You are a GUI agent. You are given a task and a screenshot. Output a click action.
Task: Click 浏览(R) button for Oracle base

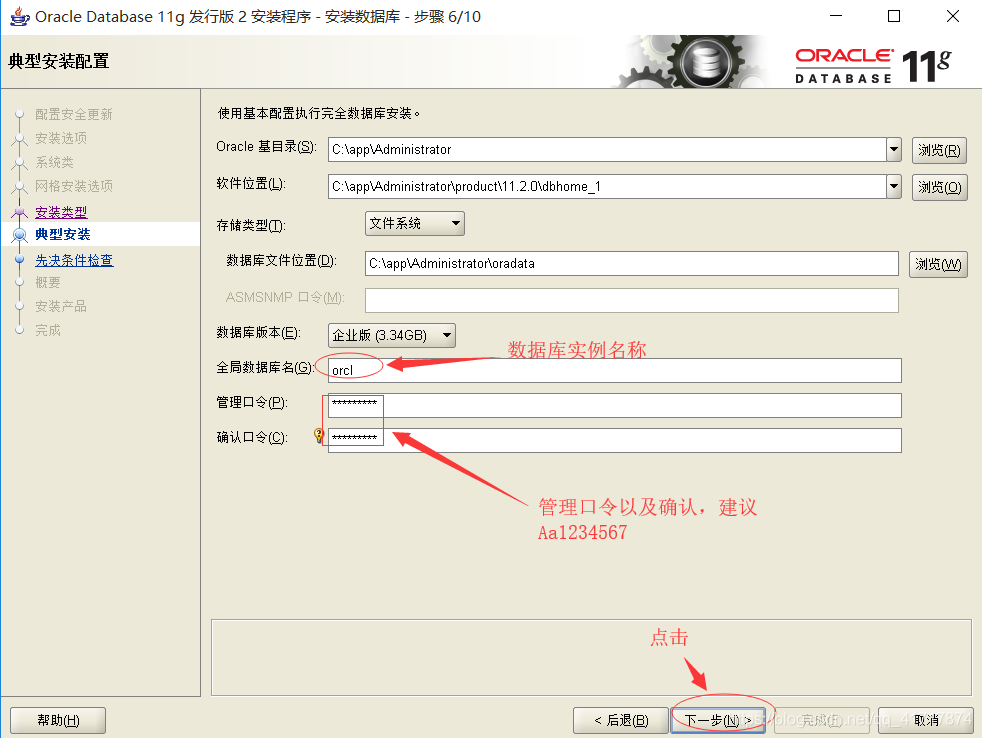(939, 150)
